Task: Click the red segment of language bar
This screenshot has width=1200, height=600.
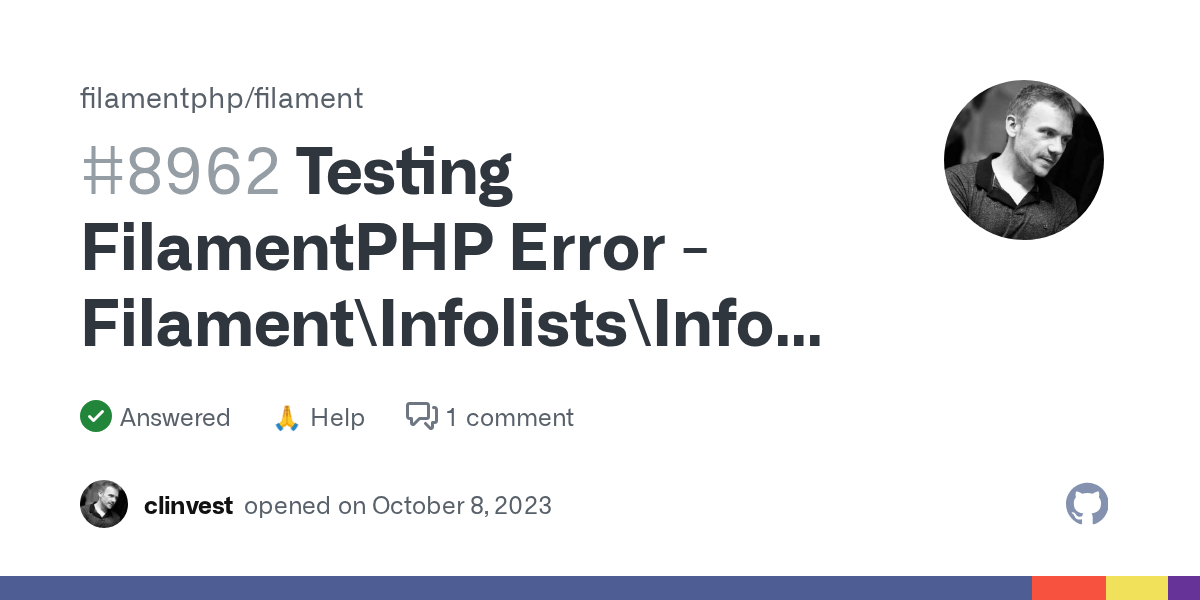Action: point(1068,588)
